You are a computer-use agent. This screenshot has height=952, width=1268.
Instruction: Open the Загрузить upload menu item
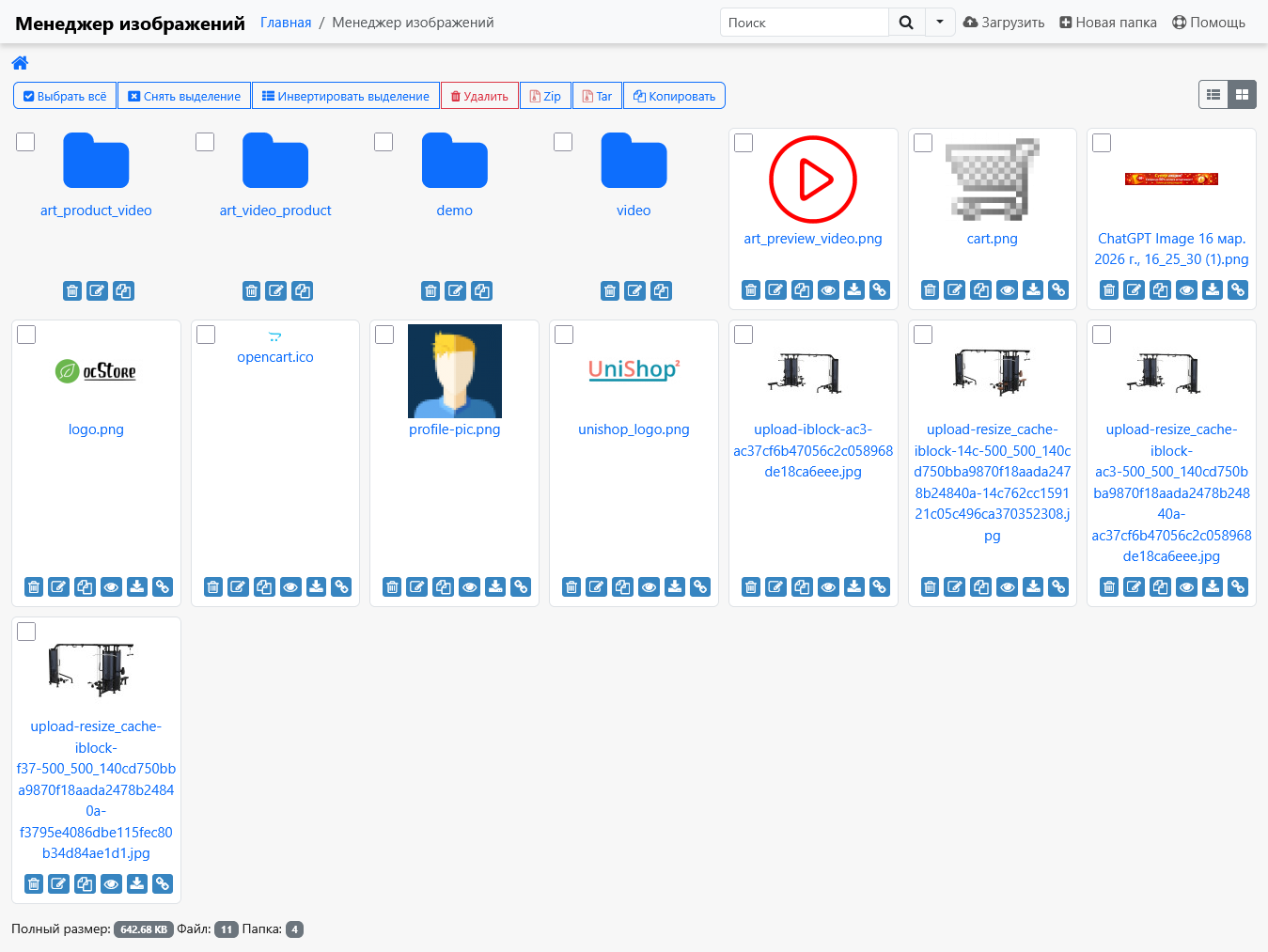(x=1004, y=23)
